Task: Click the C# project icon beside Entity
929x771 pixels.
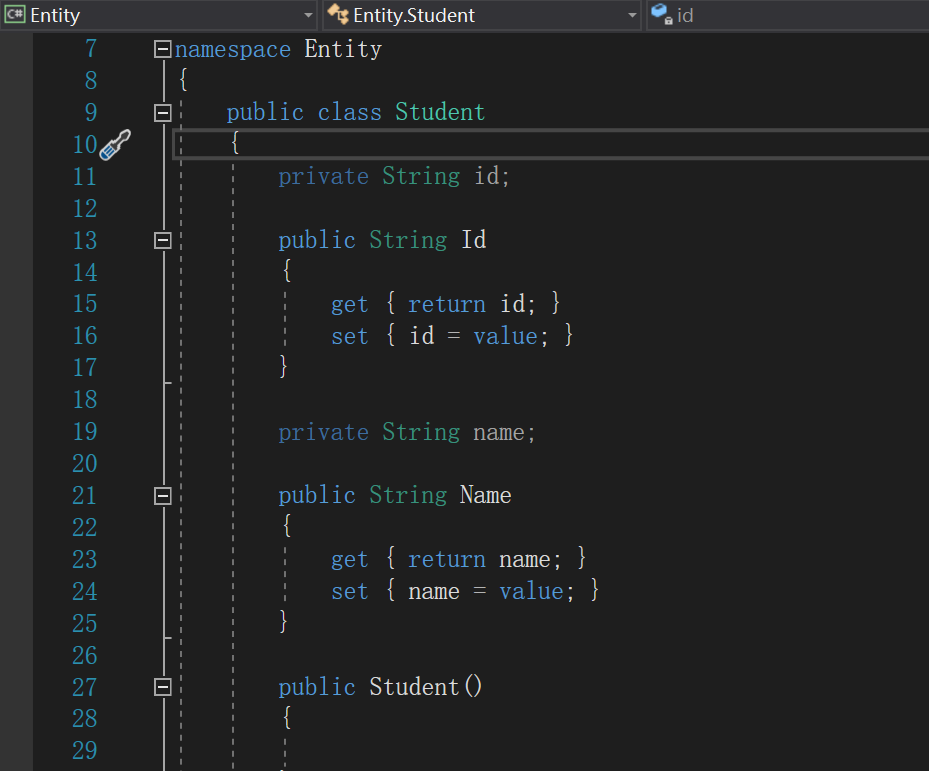Action: (15, 14)
